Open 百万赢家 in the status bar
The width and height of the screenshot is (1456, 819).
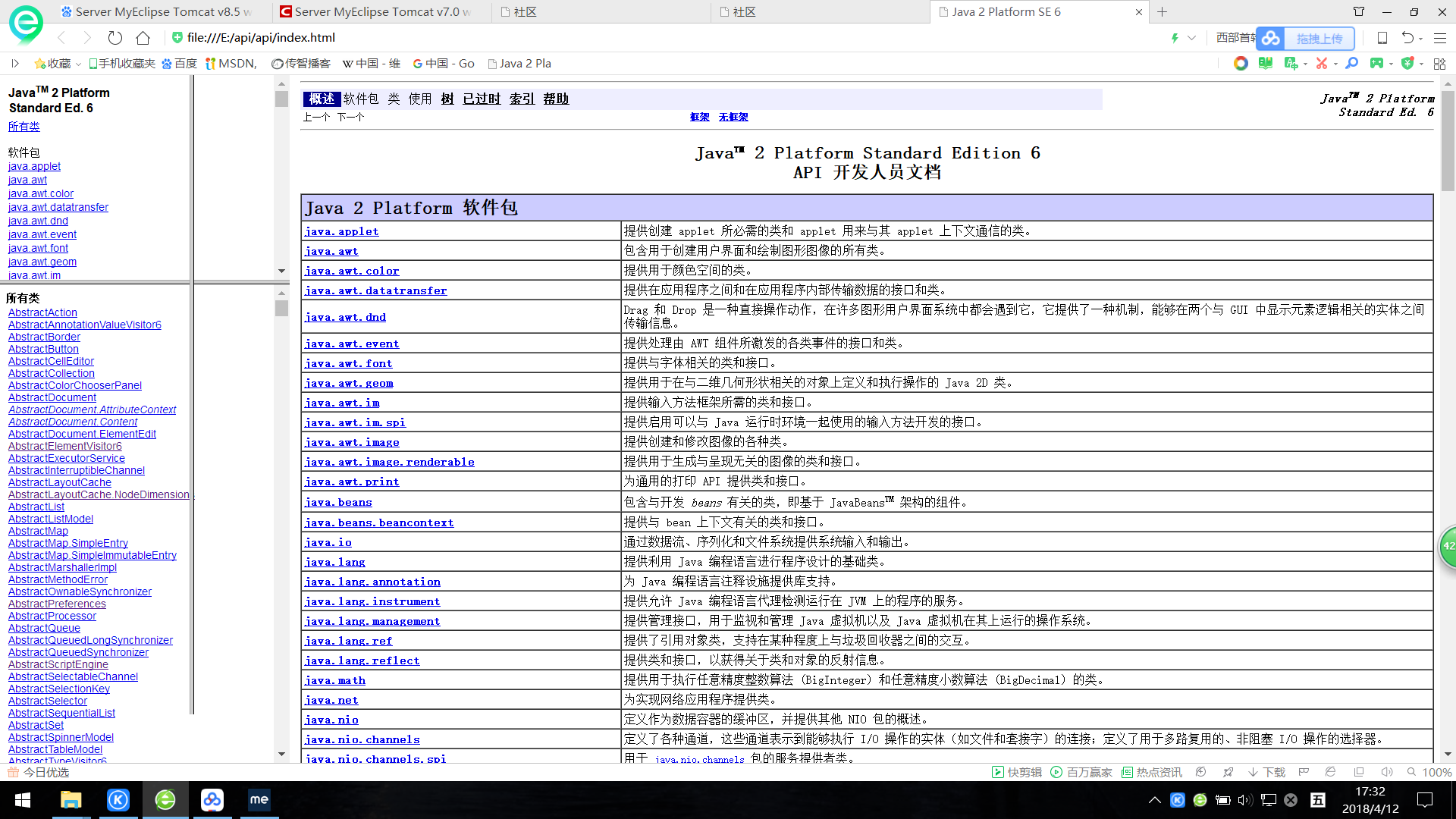[1081, 772]
